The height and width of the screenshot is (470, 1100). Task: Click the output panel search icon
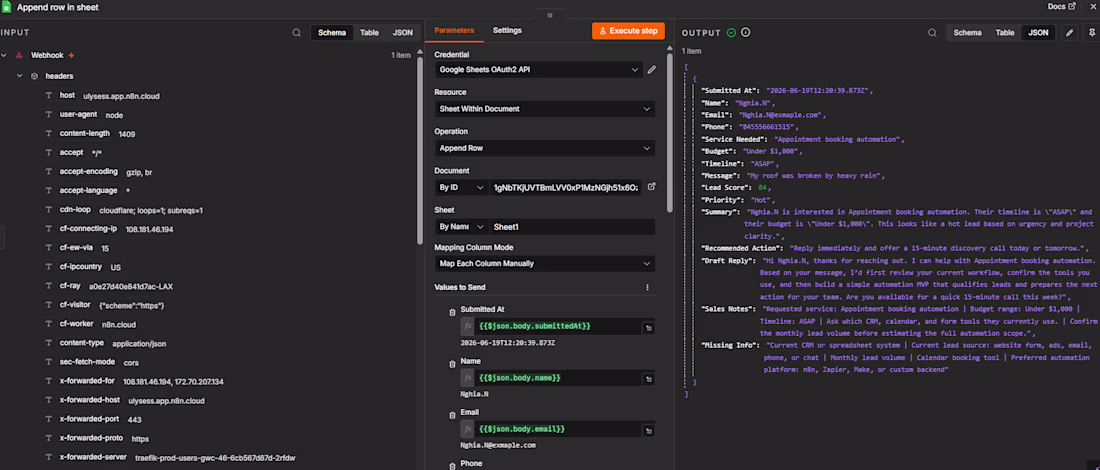coord(932,33)
